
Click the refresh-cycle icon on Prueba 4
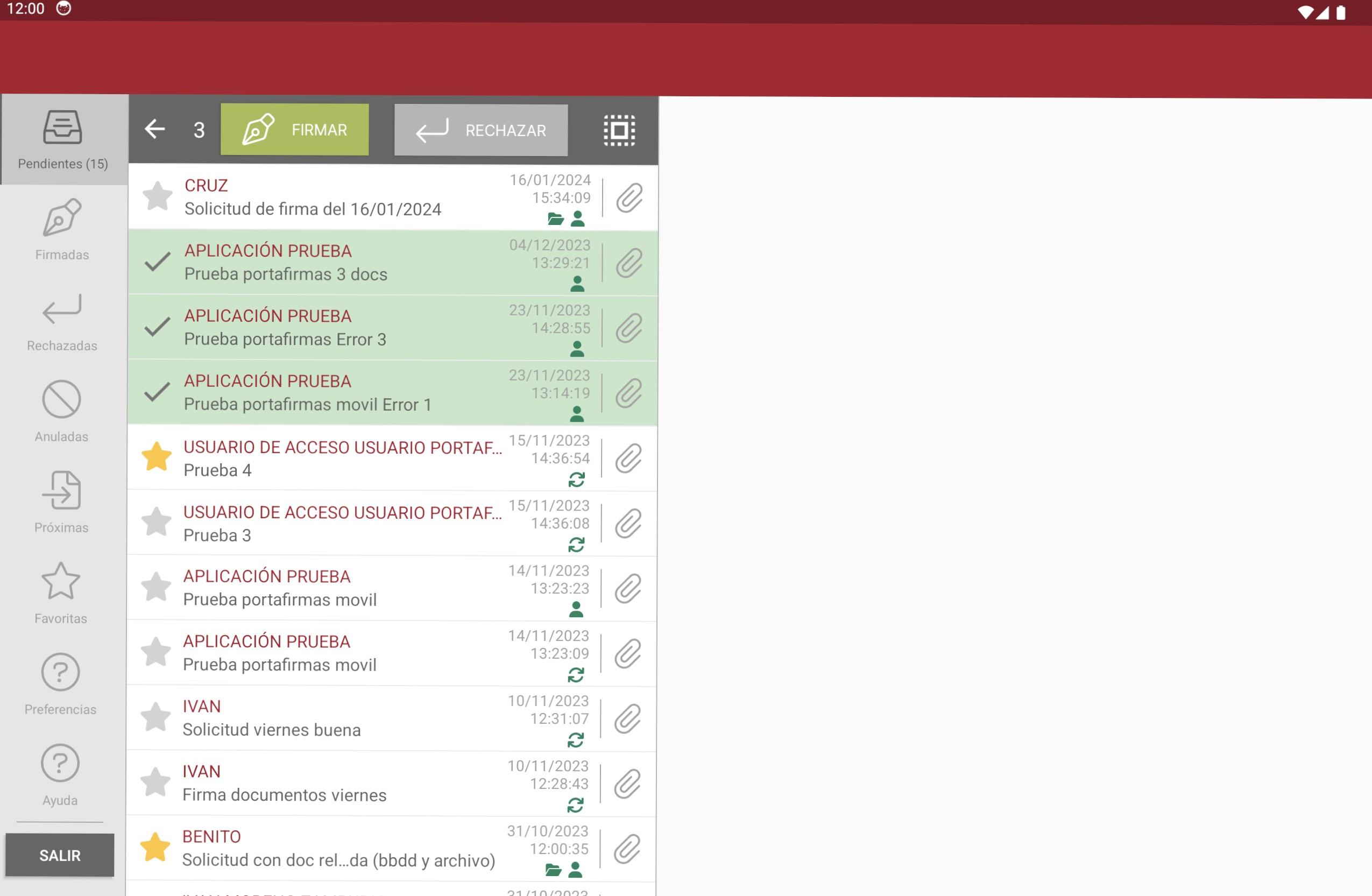pos(576,479)
